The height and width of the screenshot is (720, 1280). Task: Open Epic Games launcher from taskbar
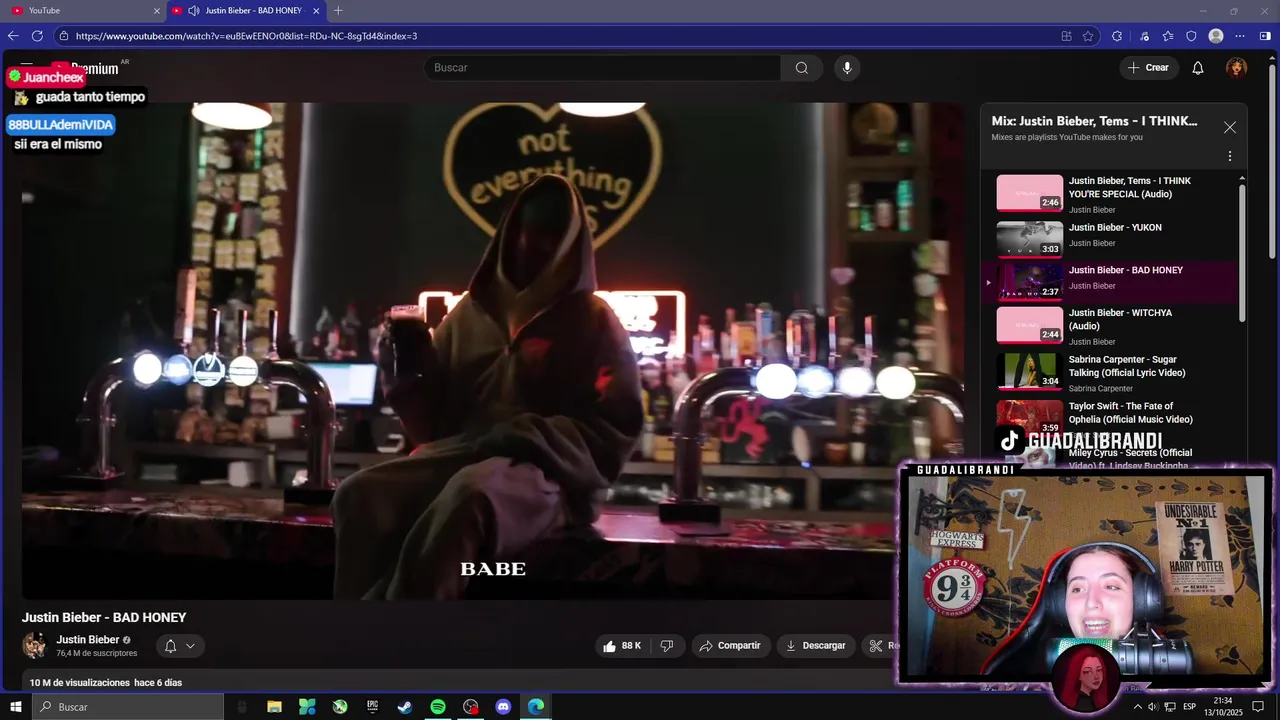[372, 707]
